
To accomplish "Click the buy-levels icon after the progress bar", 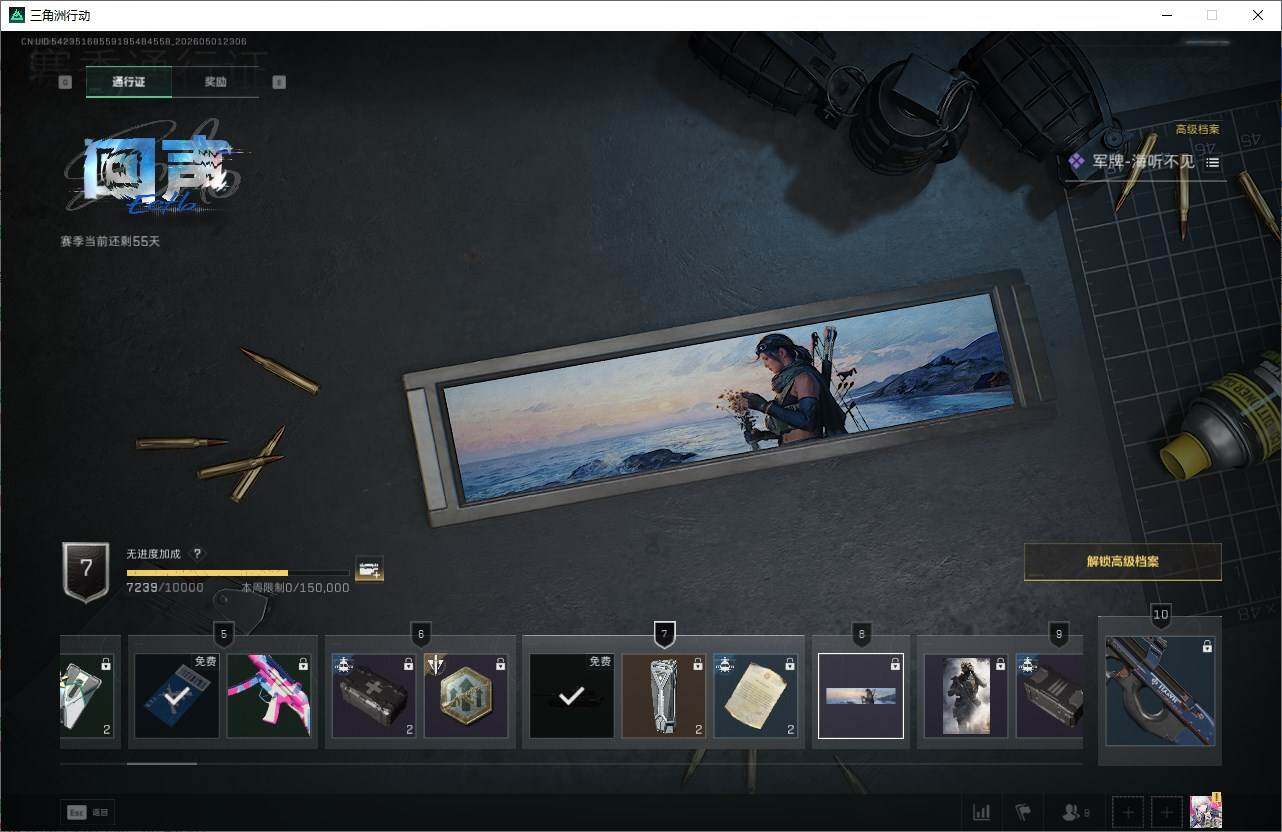I will 369,570.
